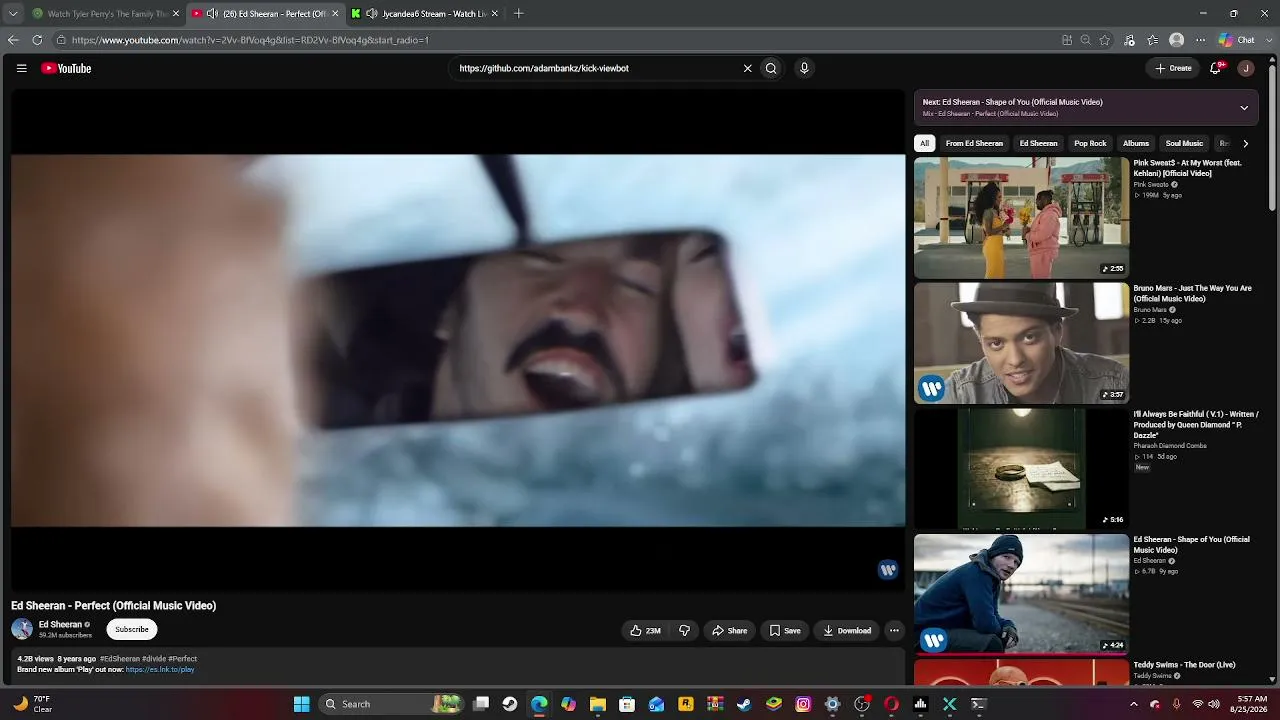Screen dimensions: 1280x720
Task: Go to the YouTube home logo
Action: tap(66, 68)
